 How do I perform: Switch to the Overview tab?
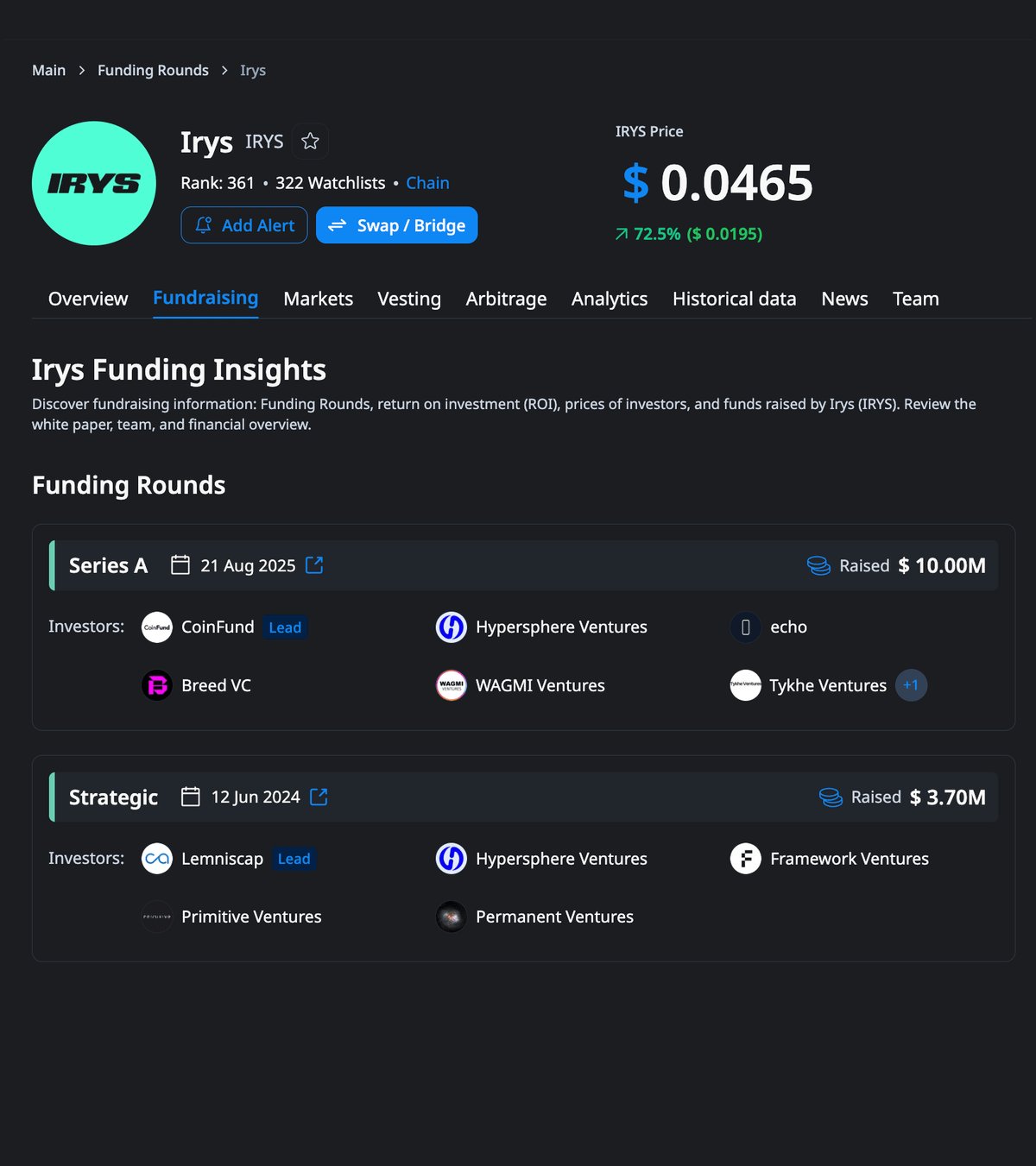[x=88, y=299]
